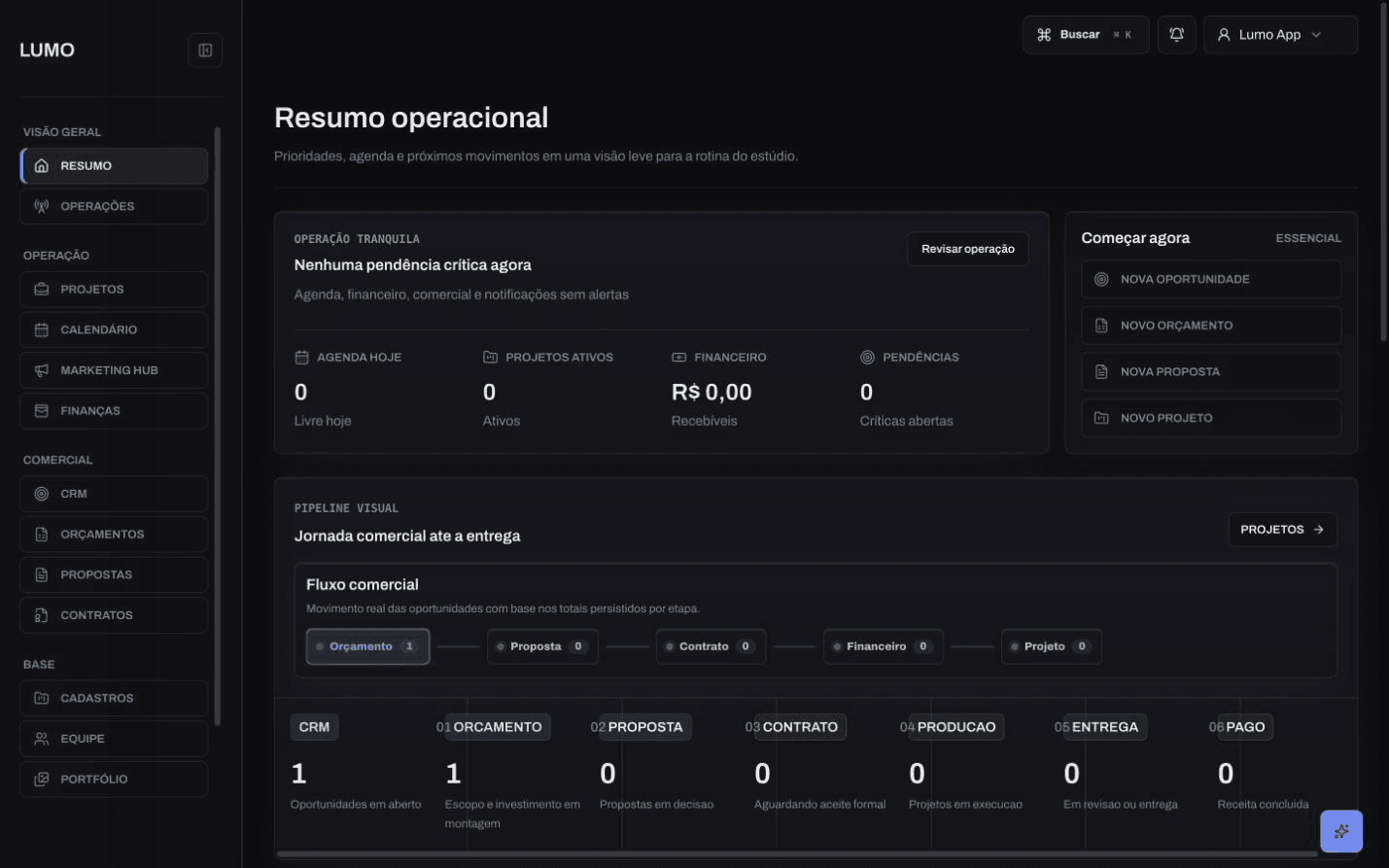
Task: Click the calendar icon next to Agenda Hoje
Action: (301, 358)
